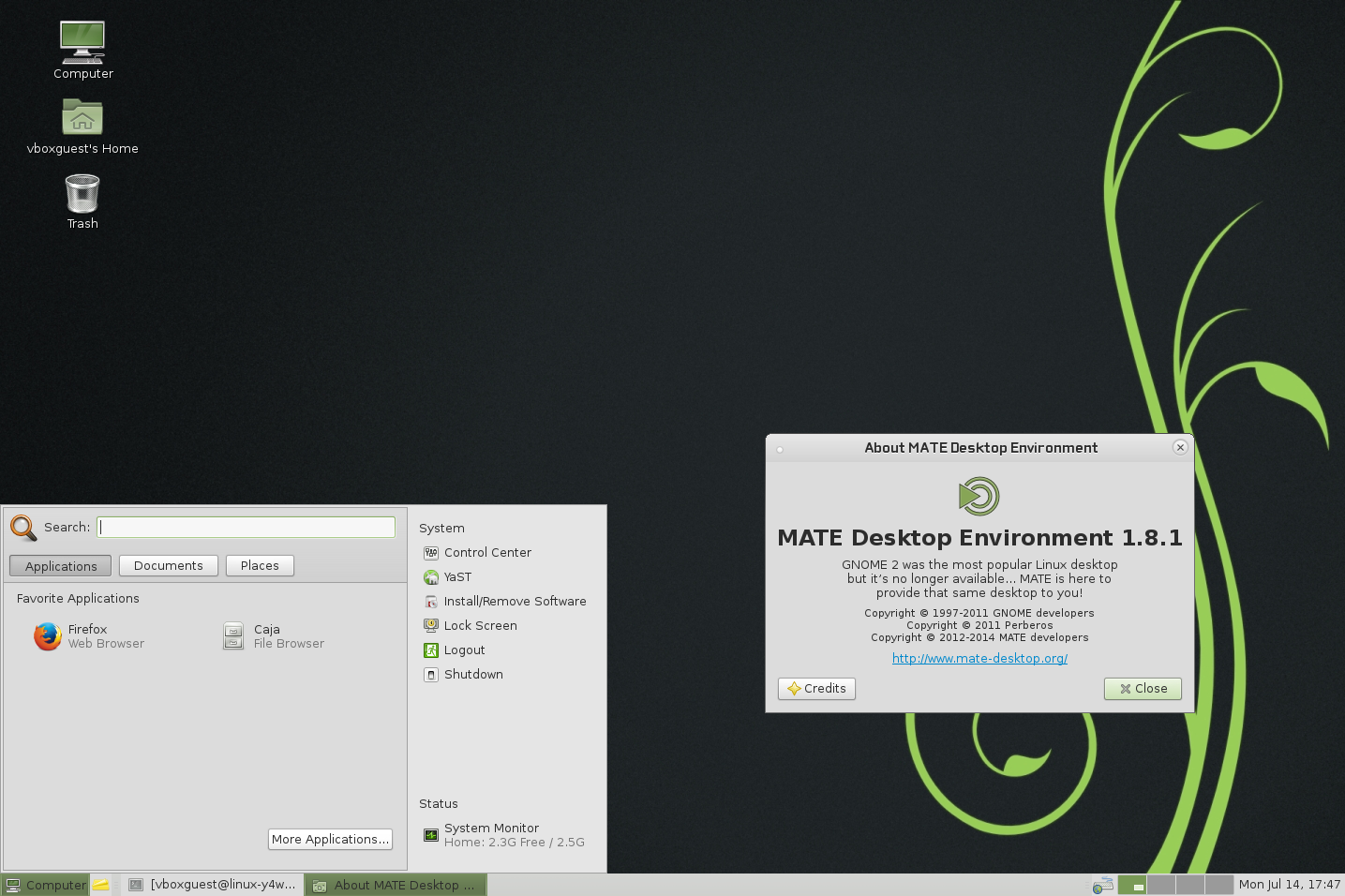Image resolution: width=1345 pixels, height=896 pixels.
Task: Click the yellow folder panel launcher
Action: (101, 885)
